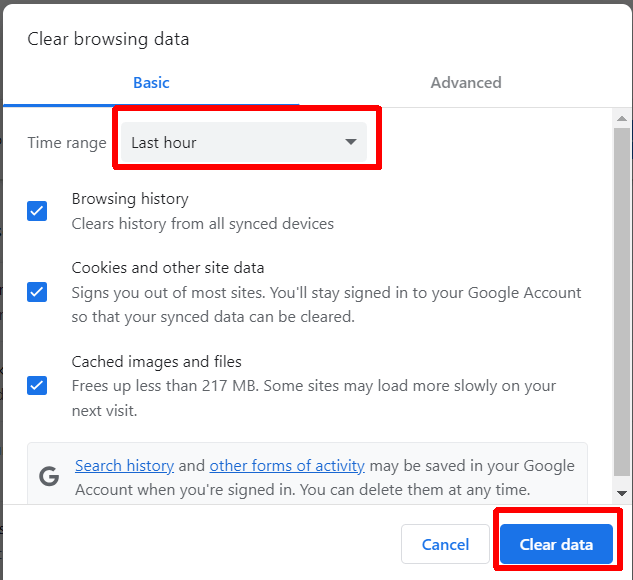Click the Time range label
This screenshot has width=633, height=580.
[x=67, y=143]
